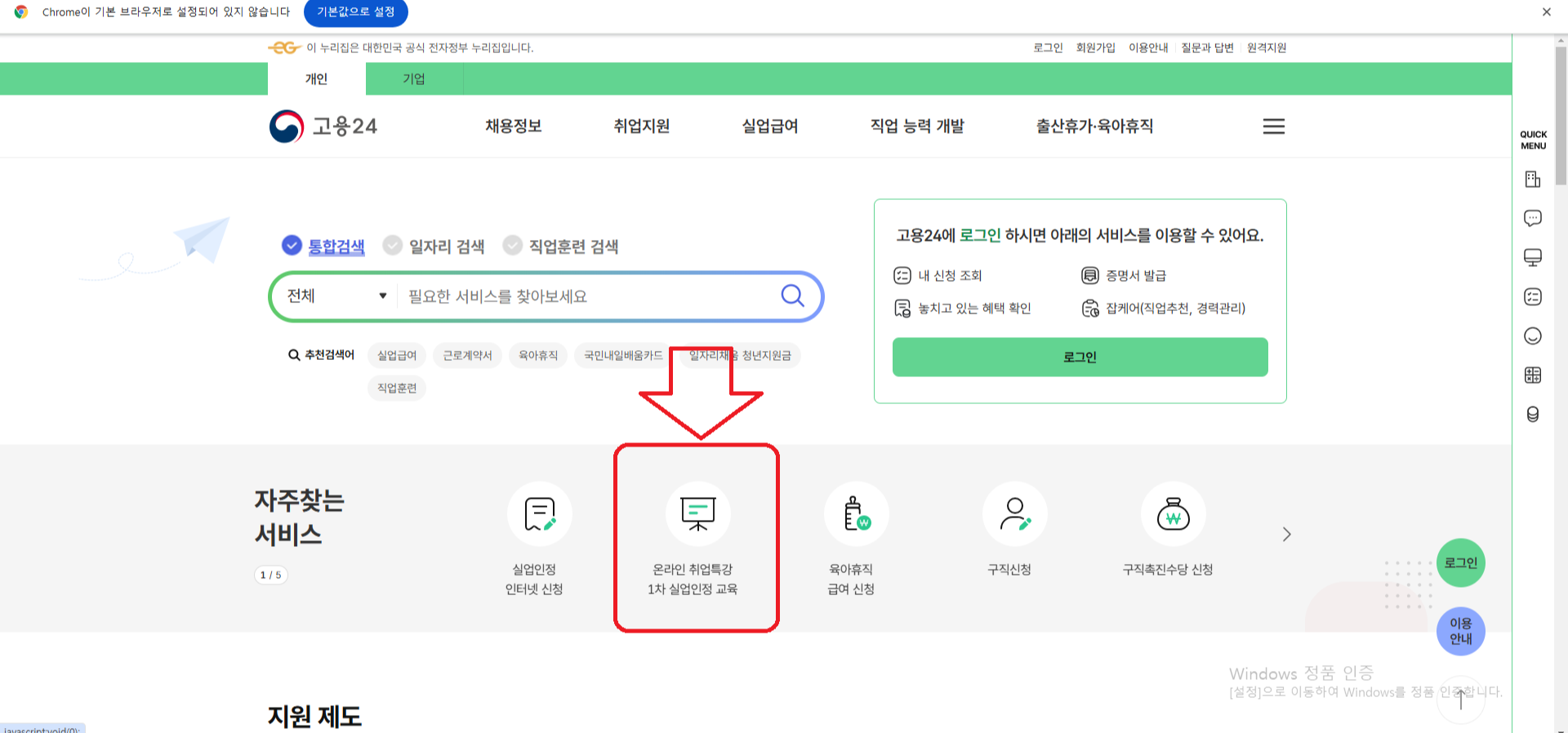Click quick menu smiley face icon
The height and width of the screenshot is (733, 1568).
[1533, 336]
